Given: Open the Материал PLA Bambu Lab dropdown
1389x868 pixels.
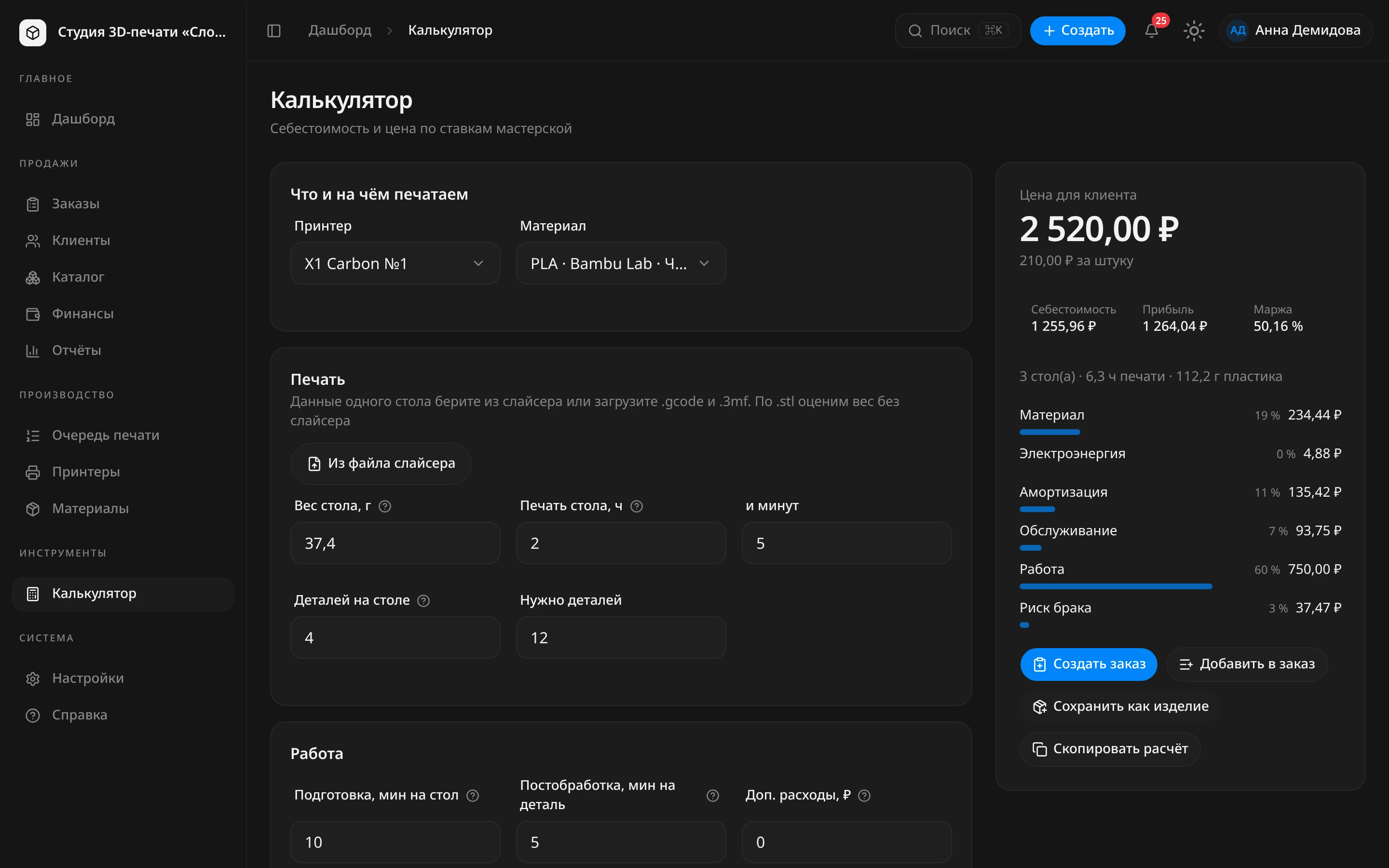Looking at the screenshot, I should coord(621,263).
